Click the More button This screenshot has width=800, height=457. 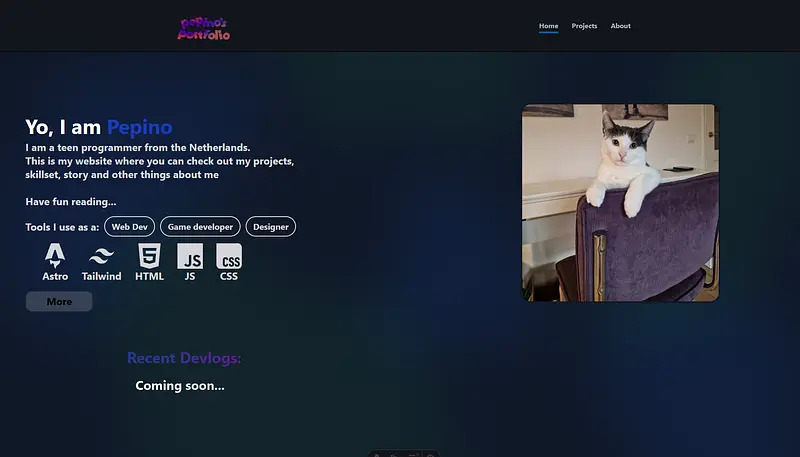[59, 301]
